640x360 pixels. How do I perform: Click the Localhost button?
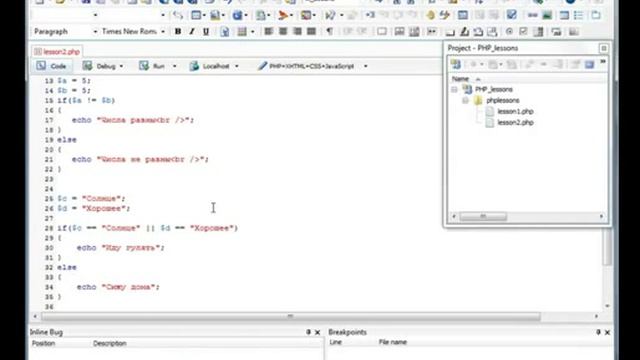click(x=209, y=66)
